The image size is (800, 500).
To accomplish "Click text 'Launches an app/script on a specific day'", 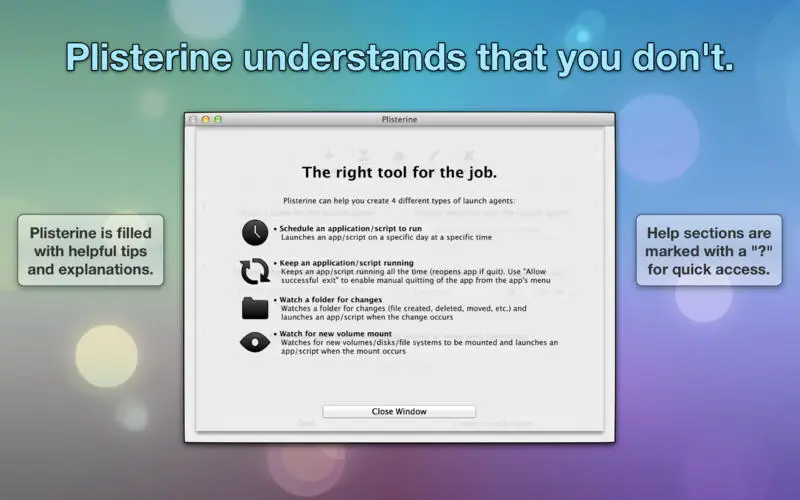I will tap(386, 237).
